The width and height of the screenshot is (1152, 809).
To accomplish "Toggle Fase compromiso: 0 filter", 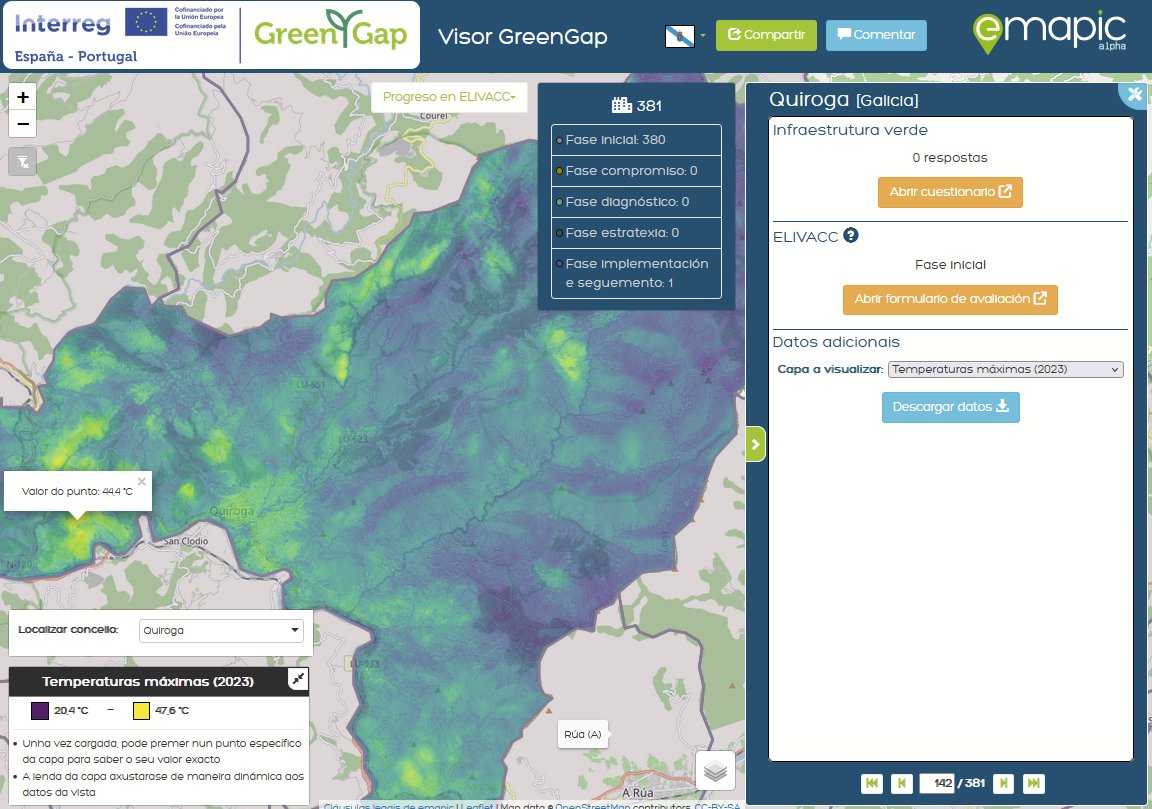I will 636,170.
